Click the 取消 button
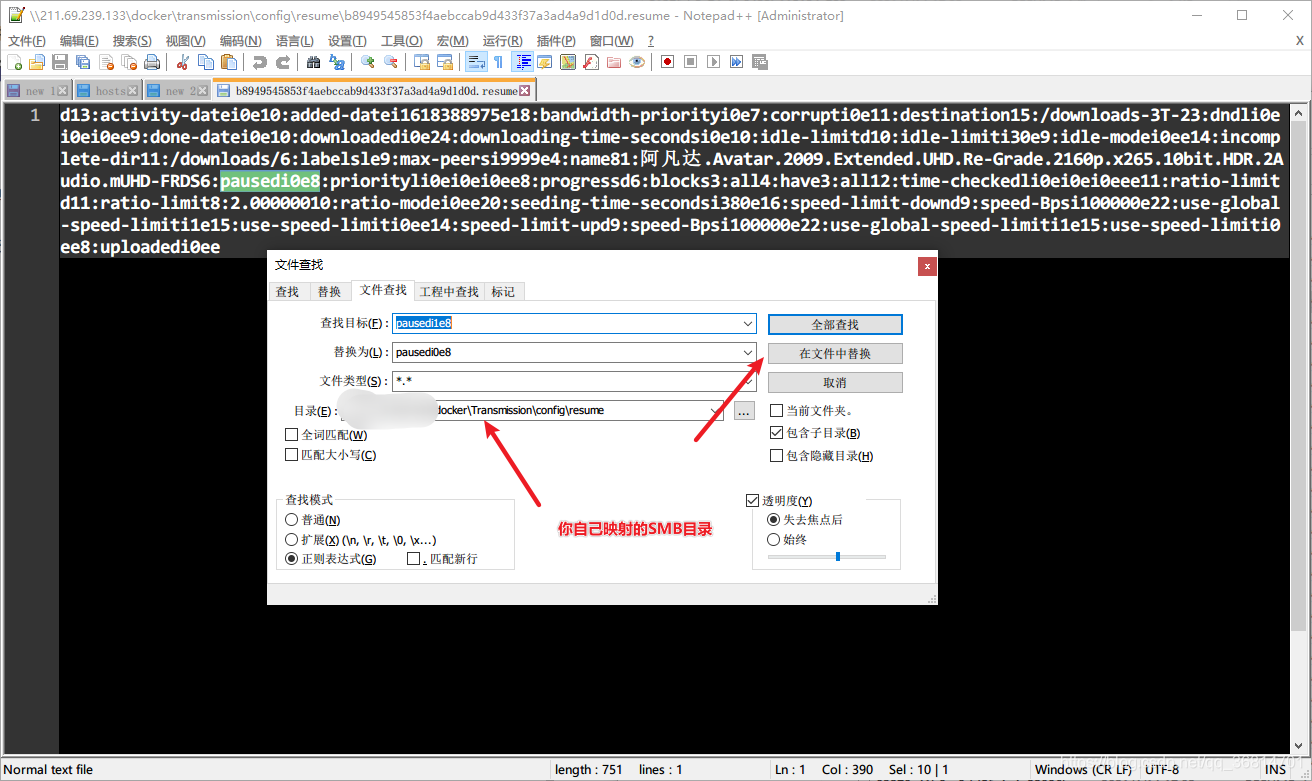Screen dimensions: 1312x781 pyautogui.click(x=835, y=383)
